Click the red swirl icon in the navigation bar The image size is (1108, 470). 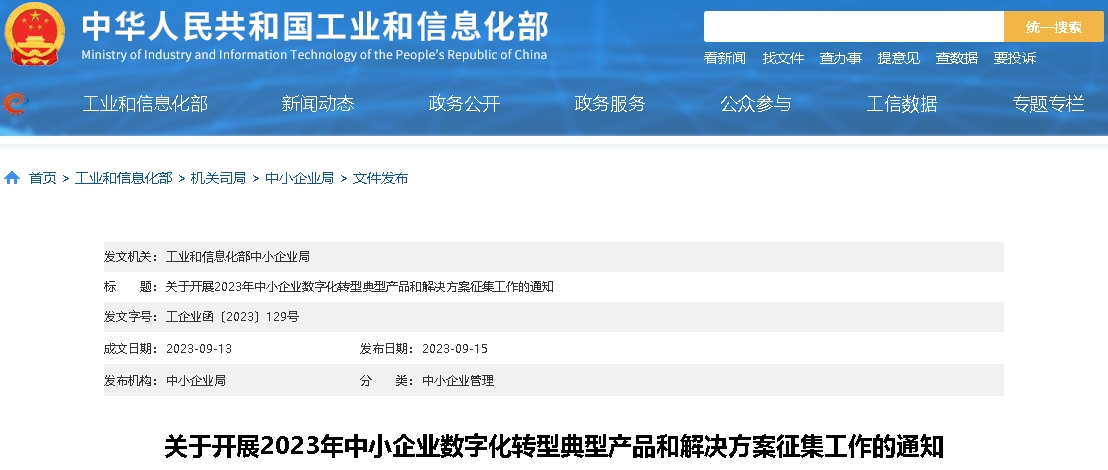pyautogui.click(x=16, y=103)
